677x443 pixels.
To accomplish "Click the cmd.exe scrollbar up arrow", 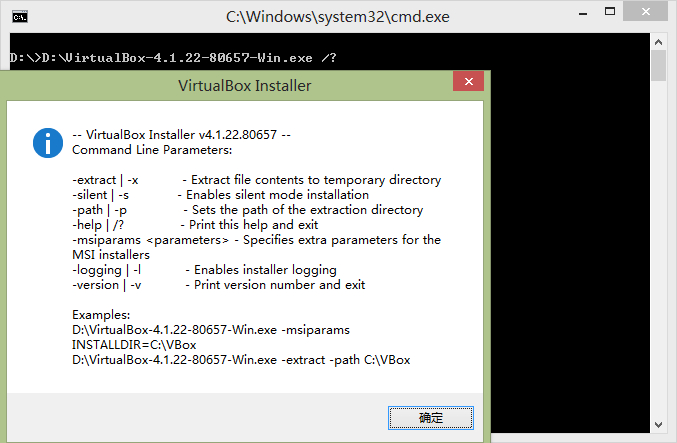I will 658,42.
